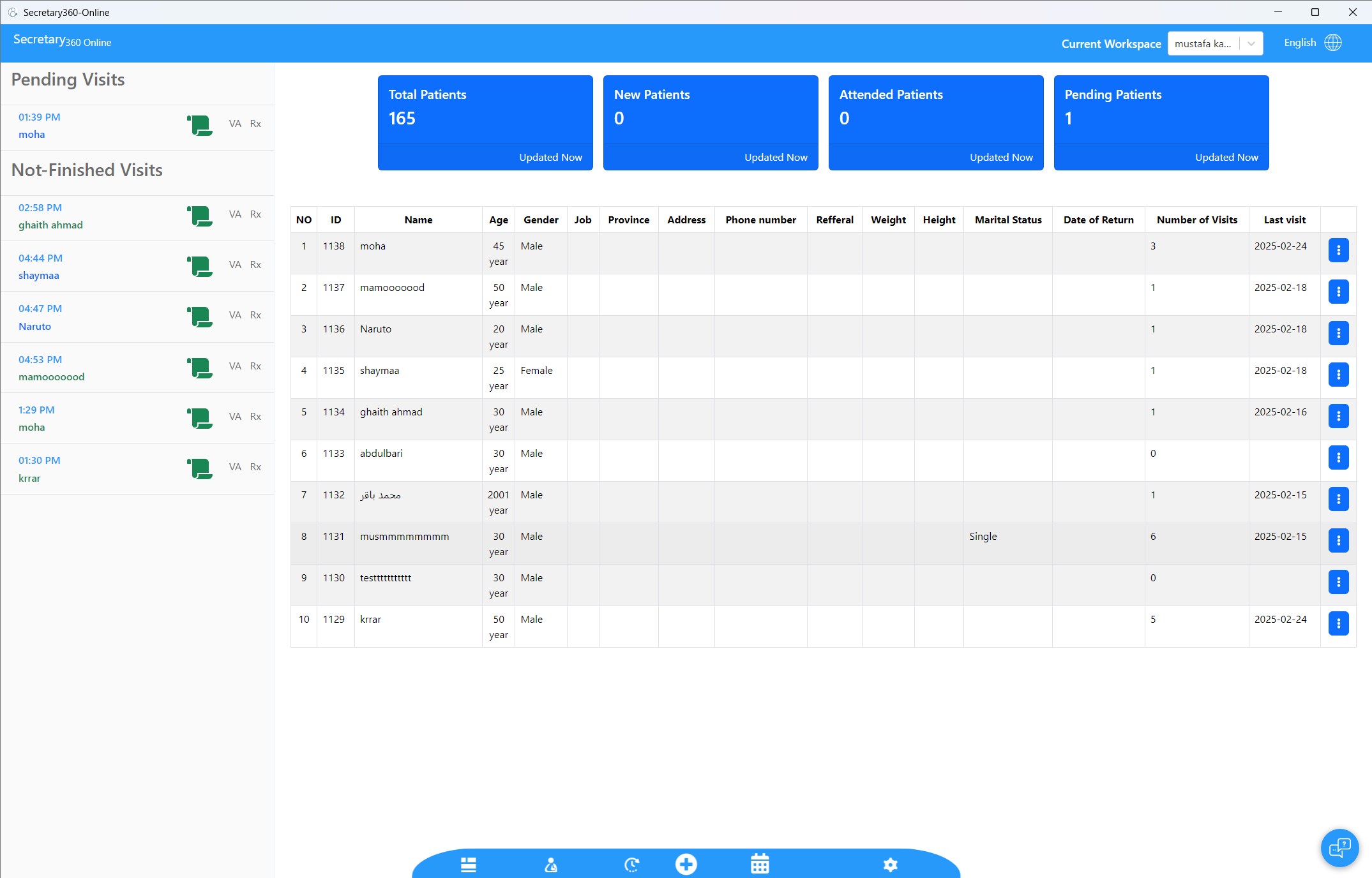This screenshot has width=1372, height=878.
Task: Open the calendar icon in bottom bar
Action: [760, 863]
